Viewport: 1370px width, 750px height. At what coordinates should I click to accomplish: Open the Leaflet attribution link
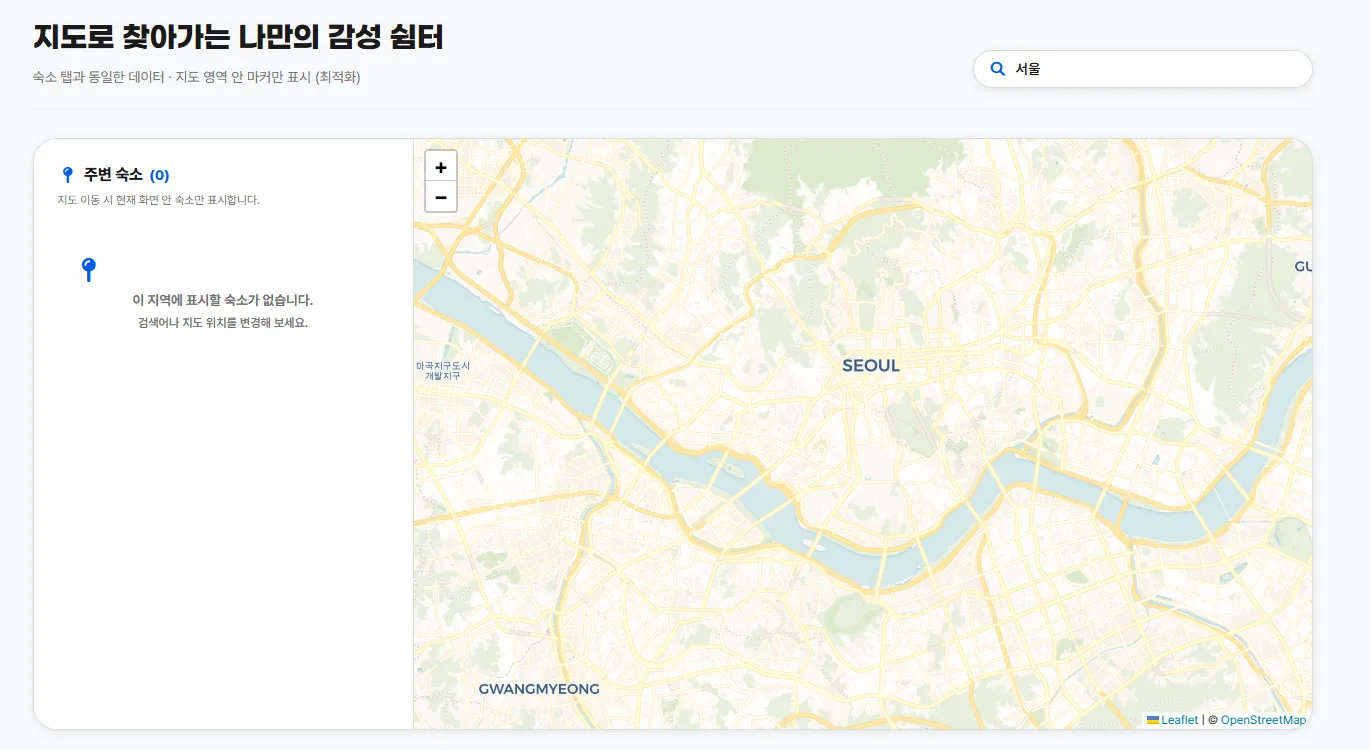point(1179,720)
